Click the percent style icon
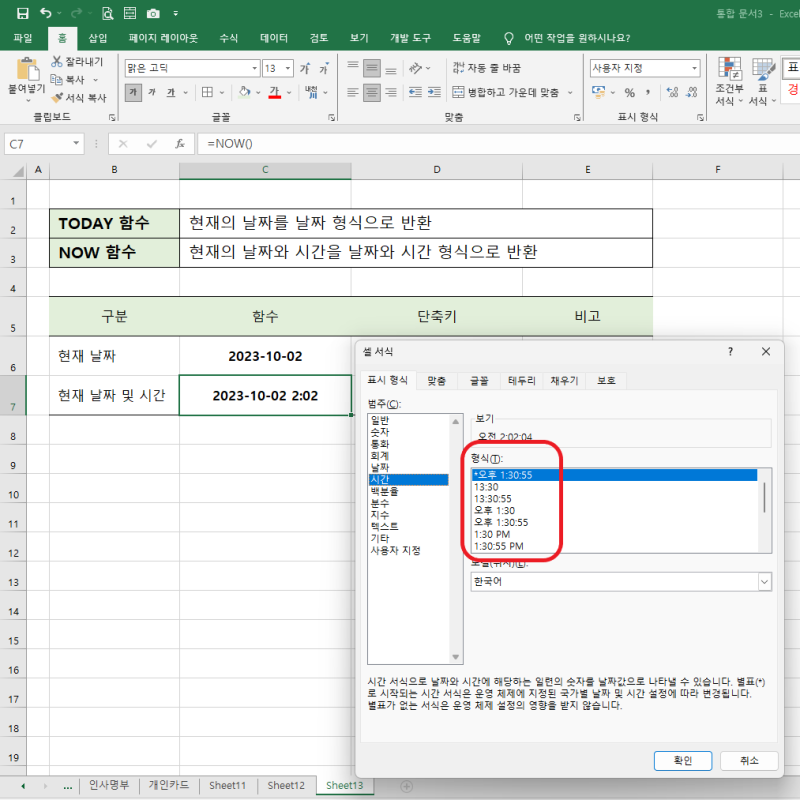 click(x=629, y=92)
